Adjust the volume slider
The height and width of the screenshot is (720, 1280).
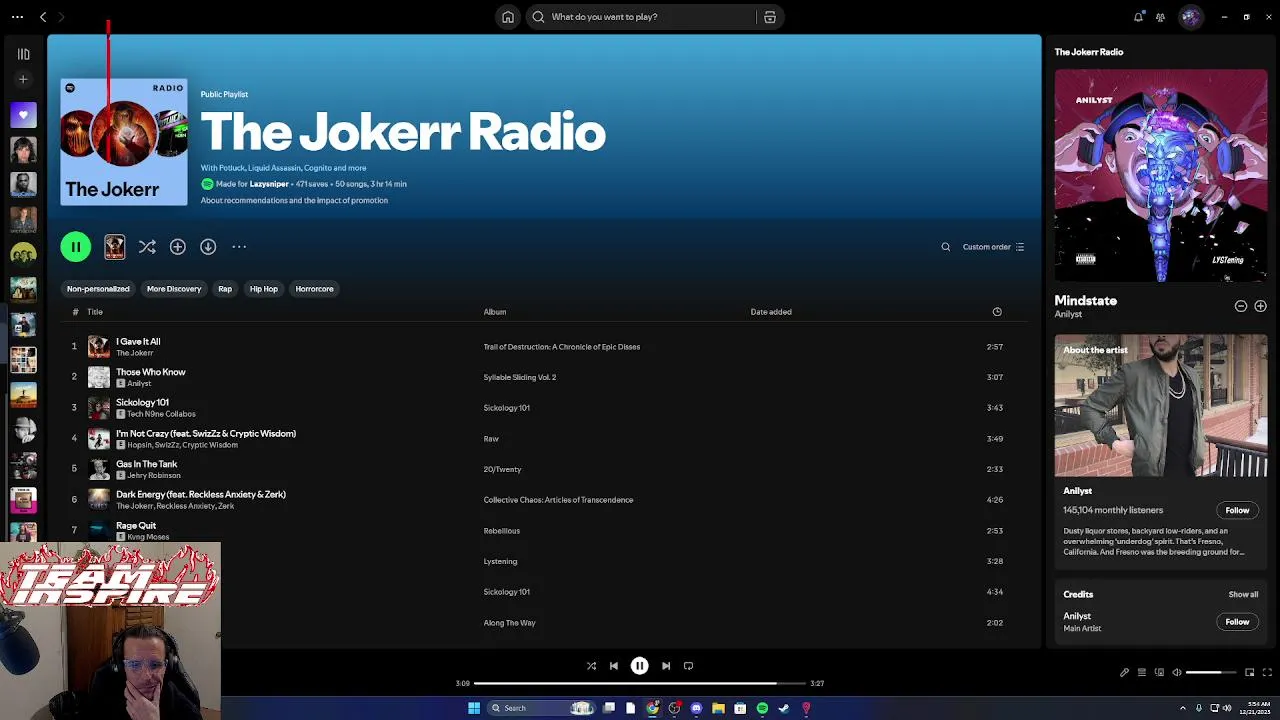(1211, 673)
